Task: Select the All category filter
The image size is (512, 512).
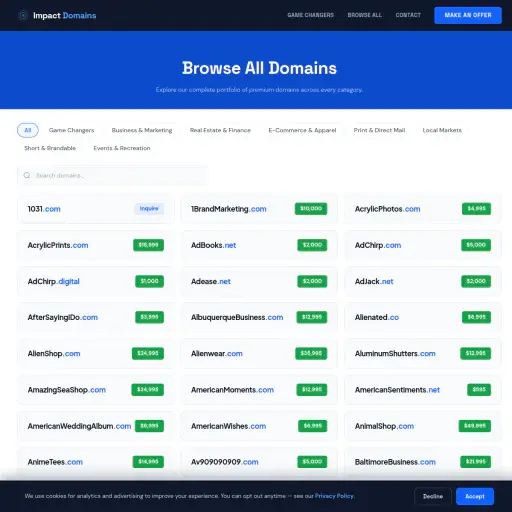Action: pos(28,130)
